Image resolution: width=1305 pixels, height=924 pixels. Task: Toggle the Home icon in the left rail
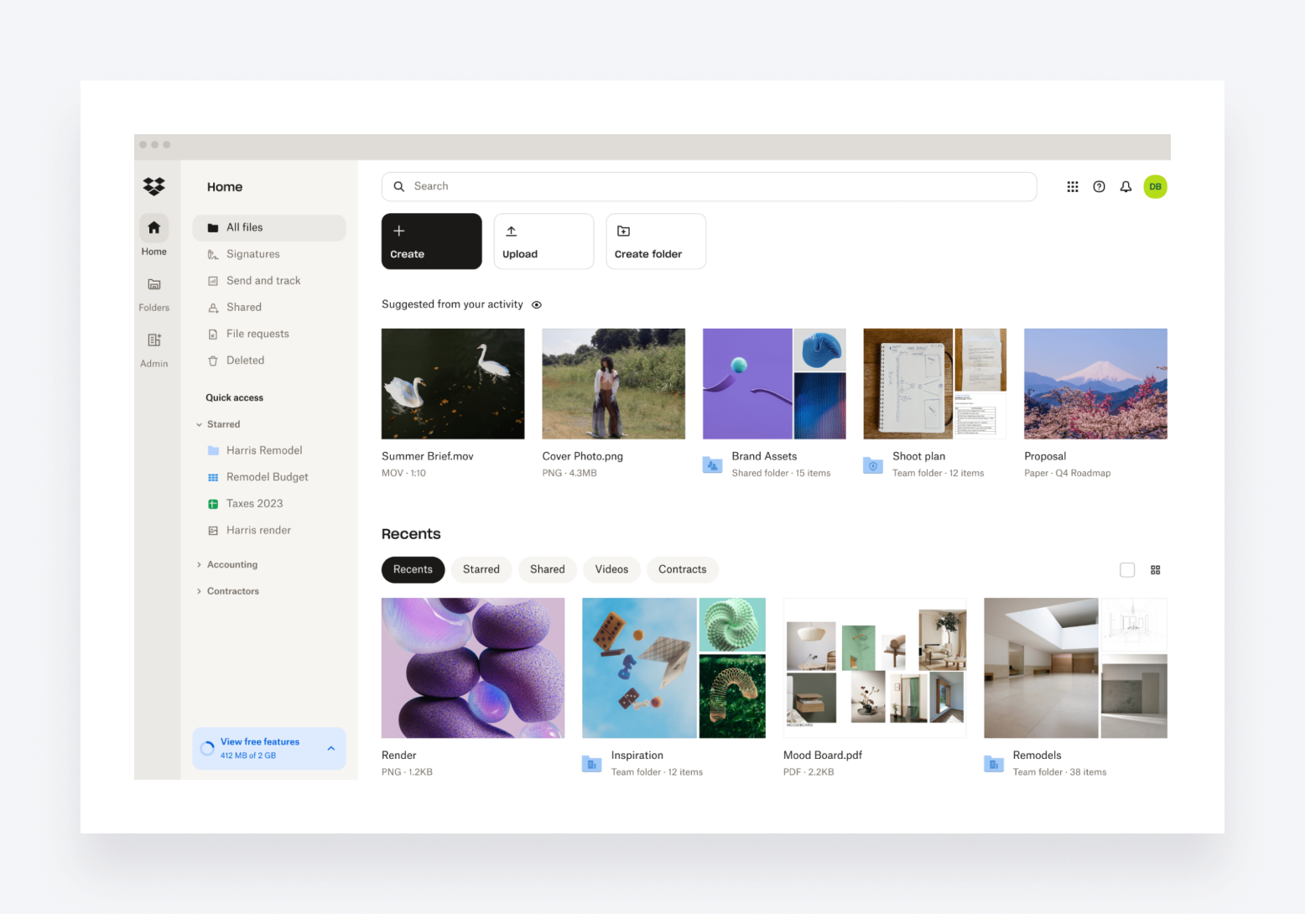153,227
